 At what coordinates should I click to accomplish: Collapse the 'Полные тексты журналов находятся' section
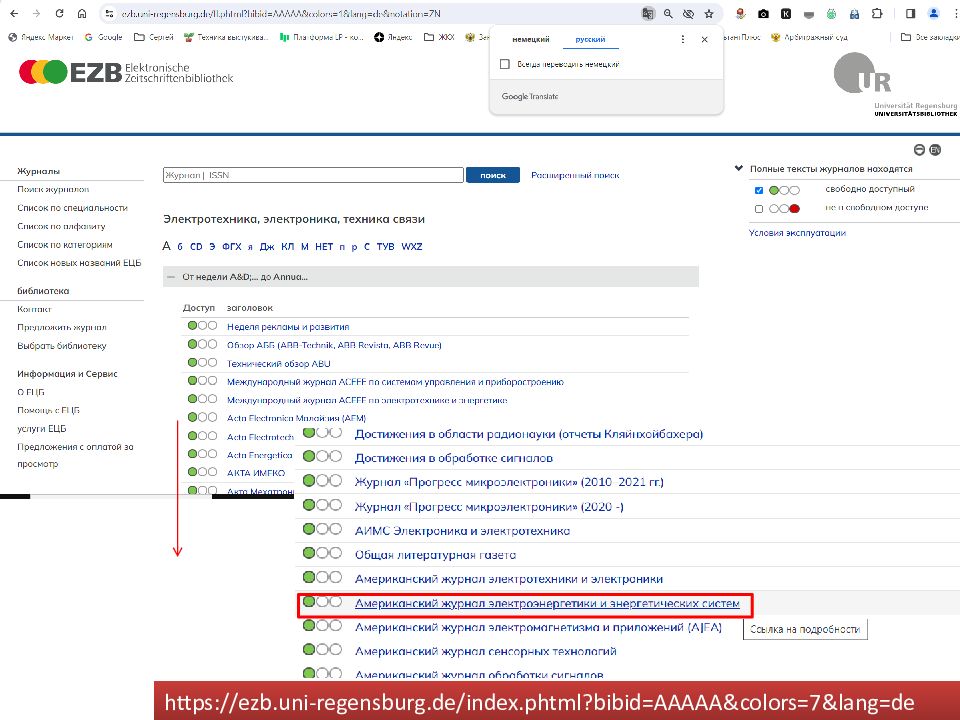tap(739, 170)
